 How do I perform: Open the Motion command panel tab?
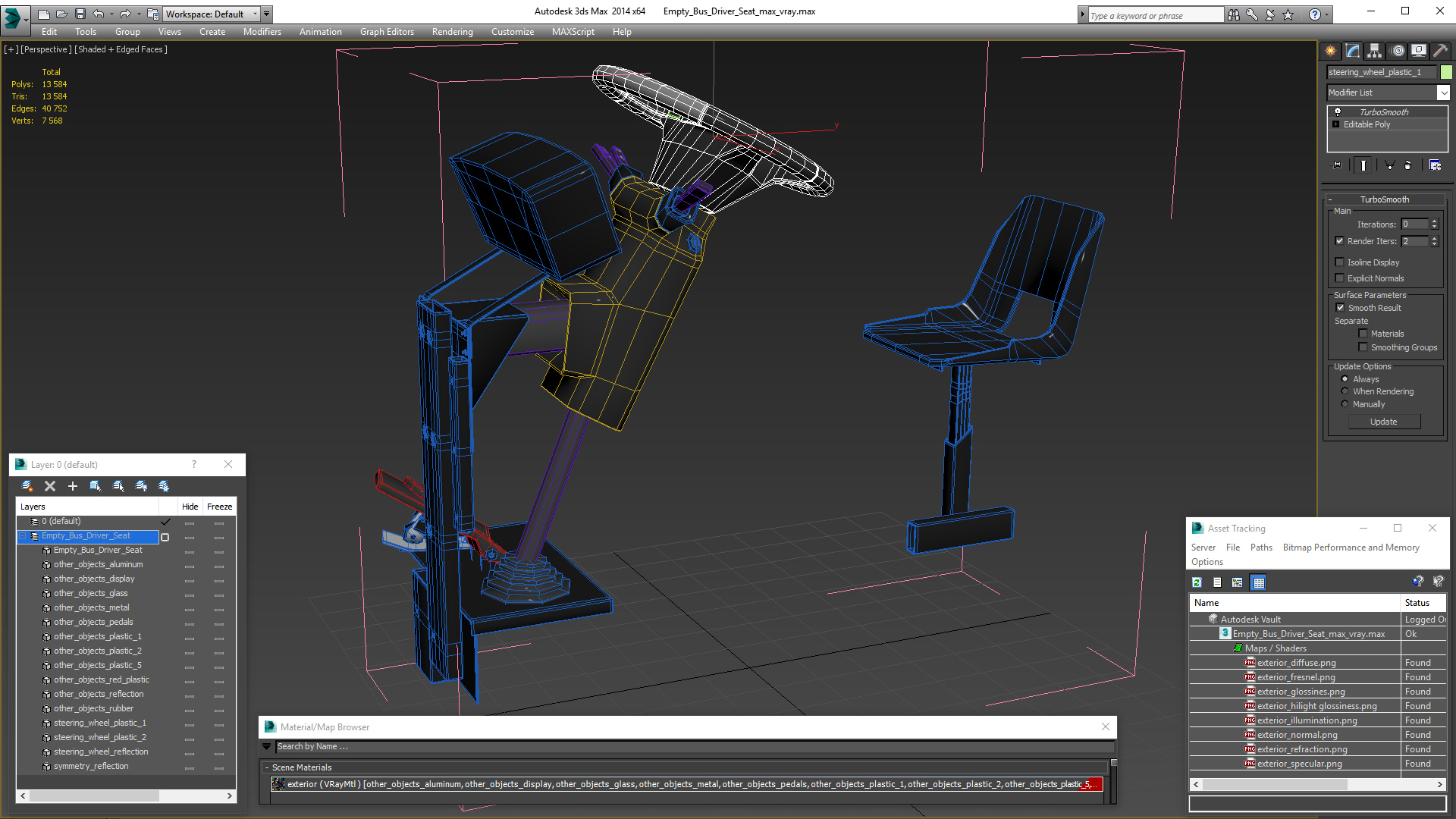[x=1397, y=51]
